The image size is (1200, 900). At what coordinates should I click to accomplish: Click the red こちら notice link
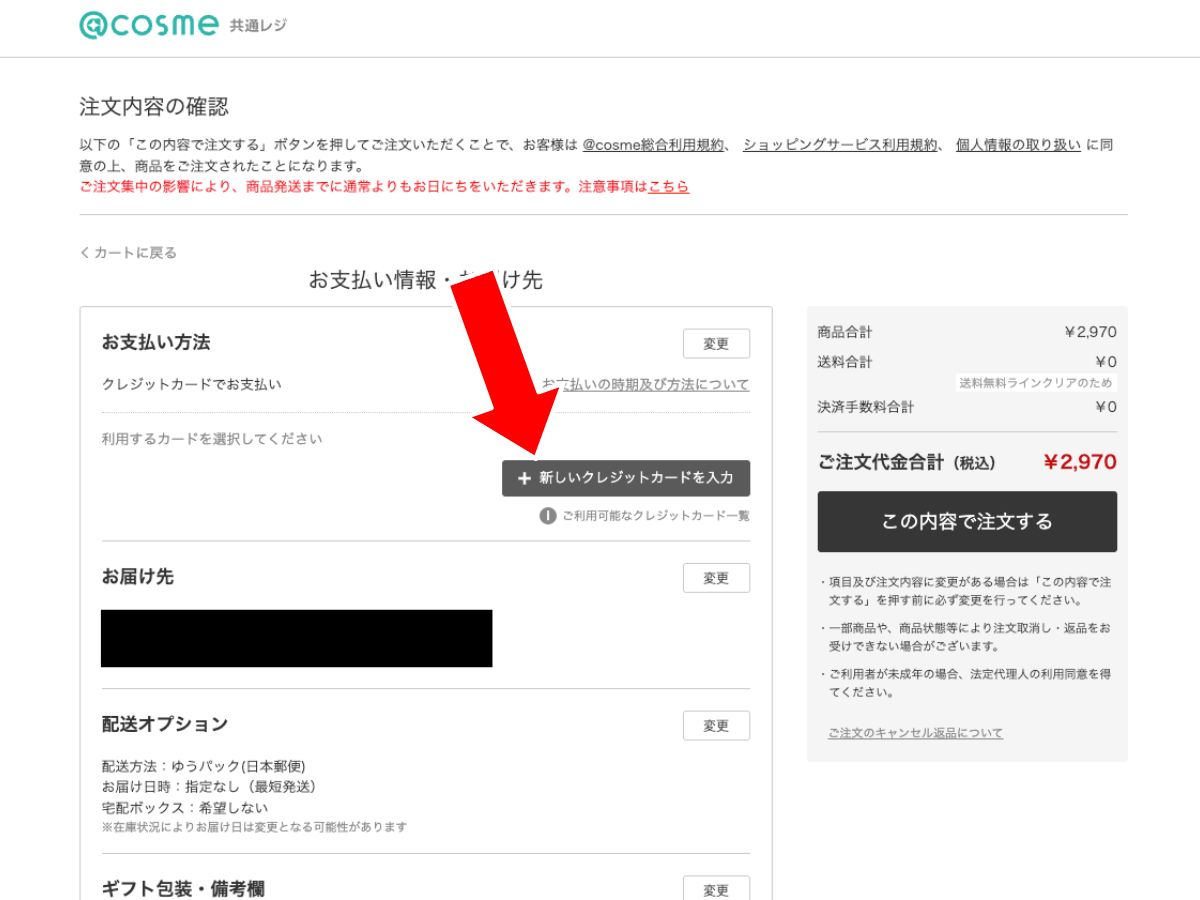(668, 187)
